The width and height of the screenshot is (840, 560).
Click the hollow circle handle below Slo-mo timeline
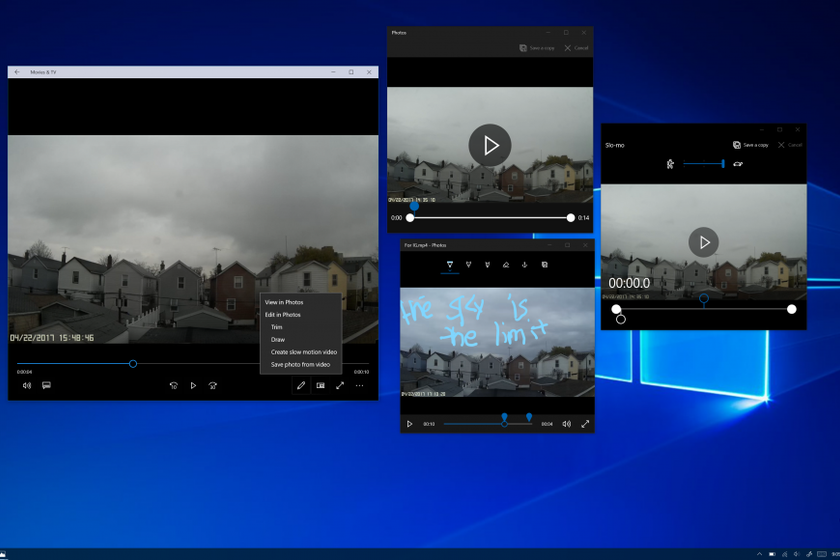[621, 319]
